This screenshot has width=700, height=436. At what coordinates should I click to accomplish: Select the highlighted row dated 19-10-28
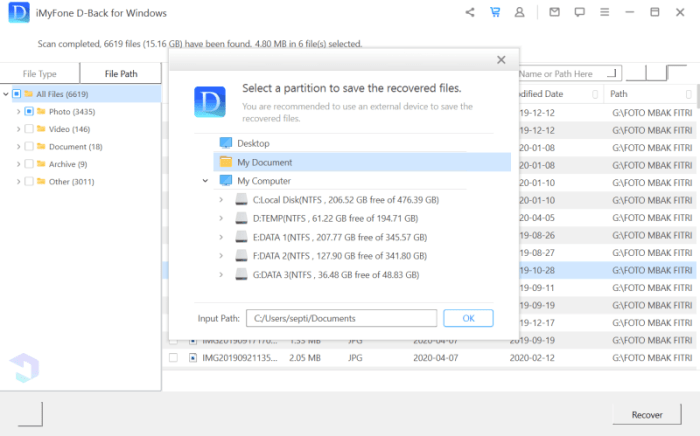pos(608,270)
